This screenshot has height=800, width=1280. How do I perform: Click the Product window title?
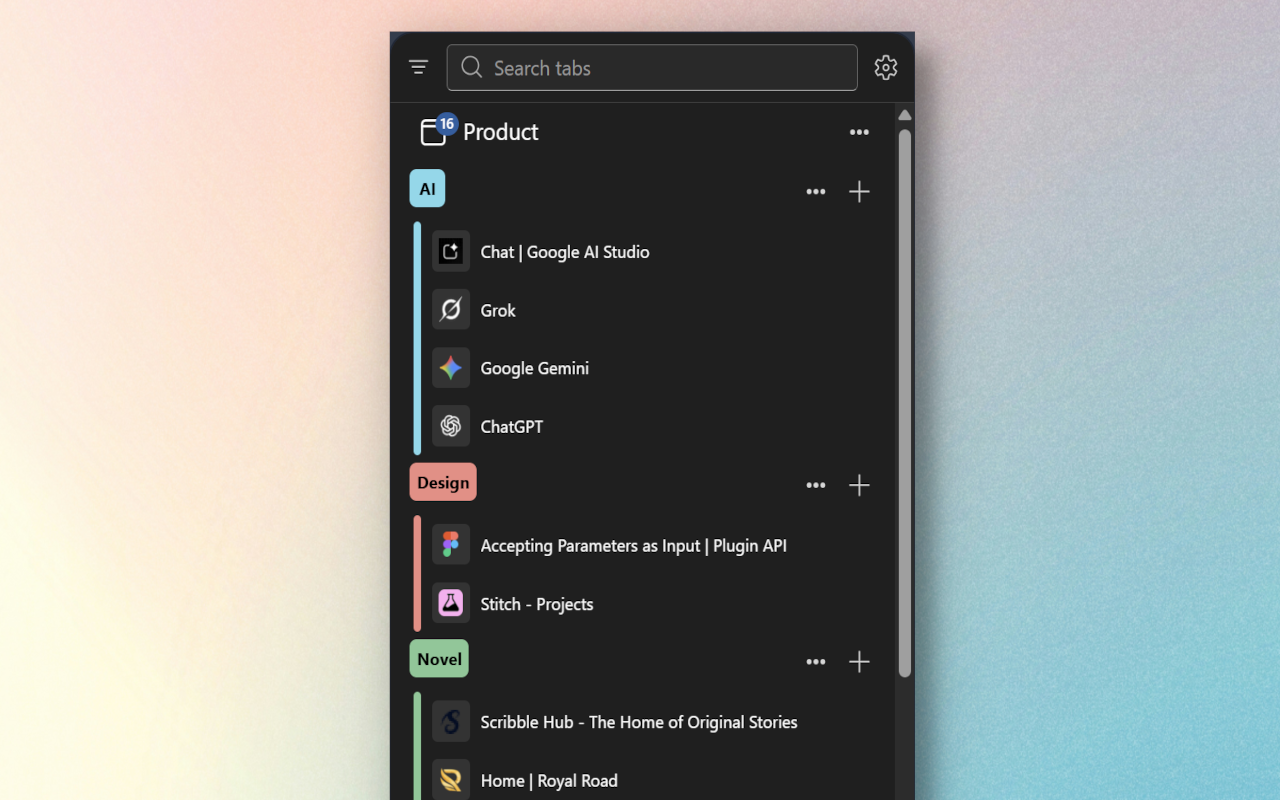coord(500,132)
